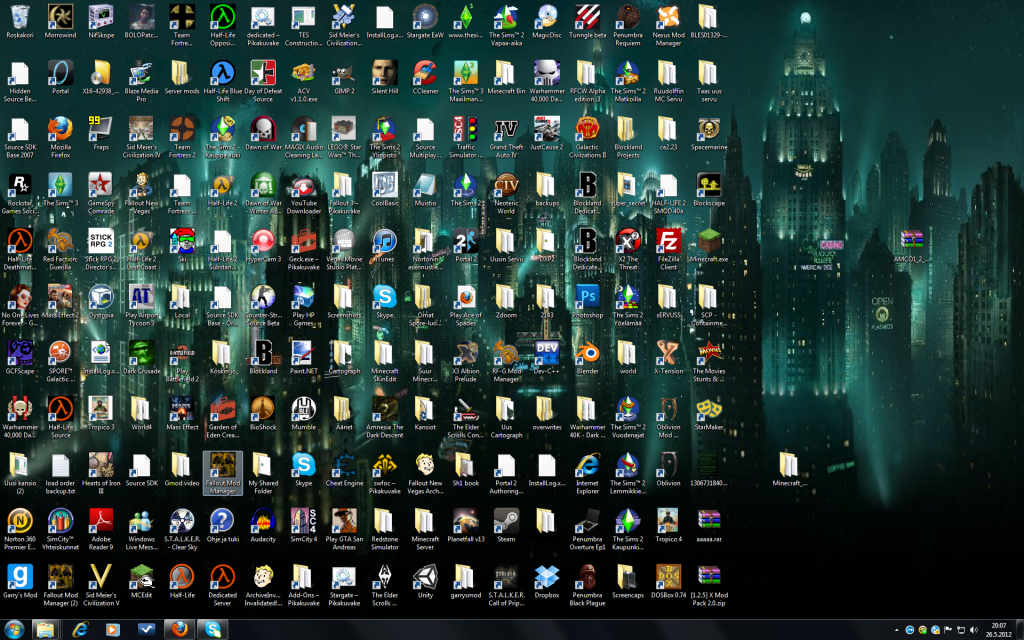This screenshot has height=640, width=1024.
Task: Select the Spacemarine icon
Action: [x=708, y=134]
